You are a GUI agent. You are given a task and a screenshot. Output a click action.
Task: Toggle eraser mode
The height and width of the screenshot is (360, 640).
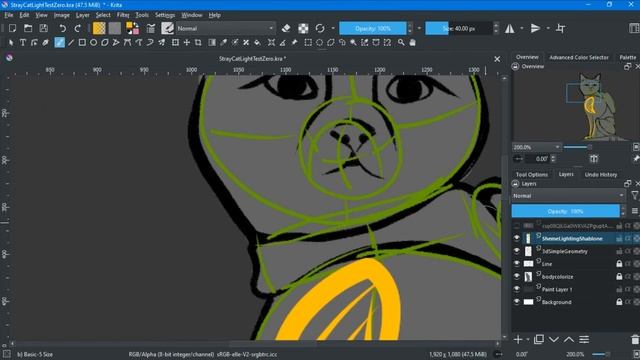[286, 28]
